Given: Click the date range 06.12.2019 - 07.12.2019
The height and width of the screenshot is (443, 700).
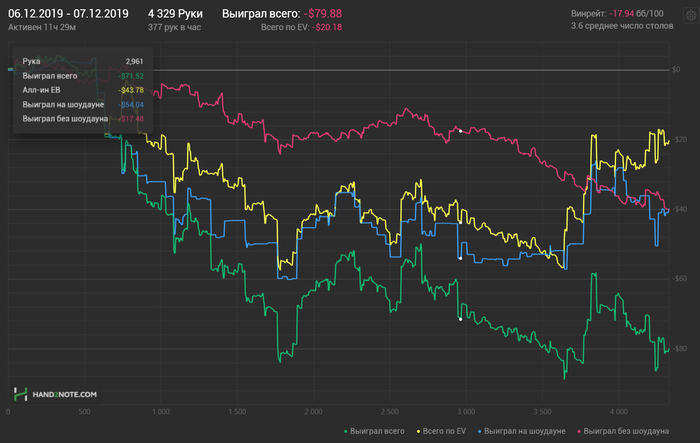Looking at the screenshot, I should click(x=67, y=14).
